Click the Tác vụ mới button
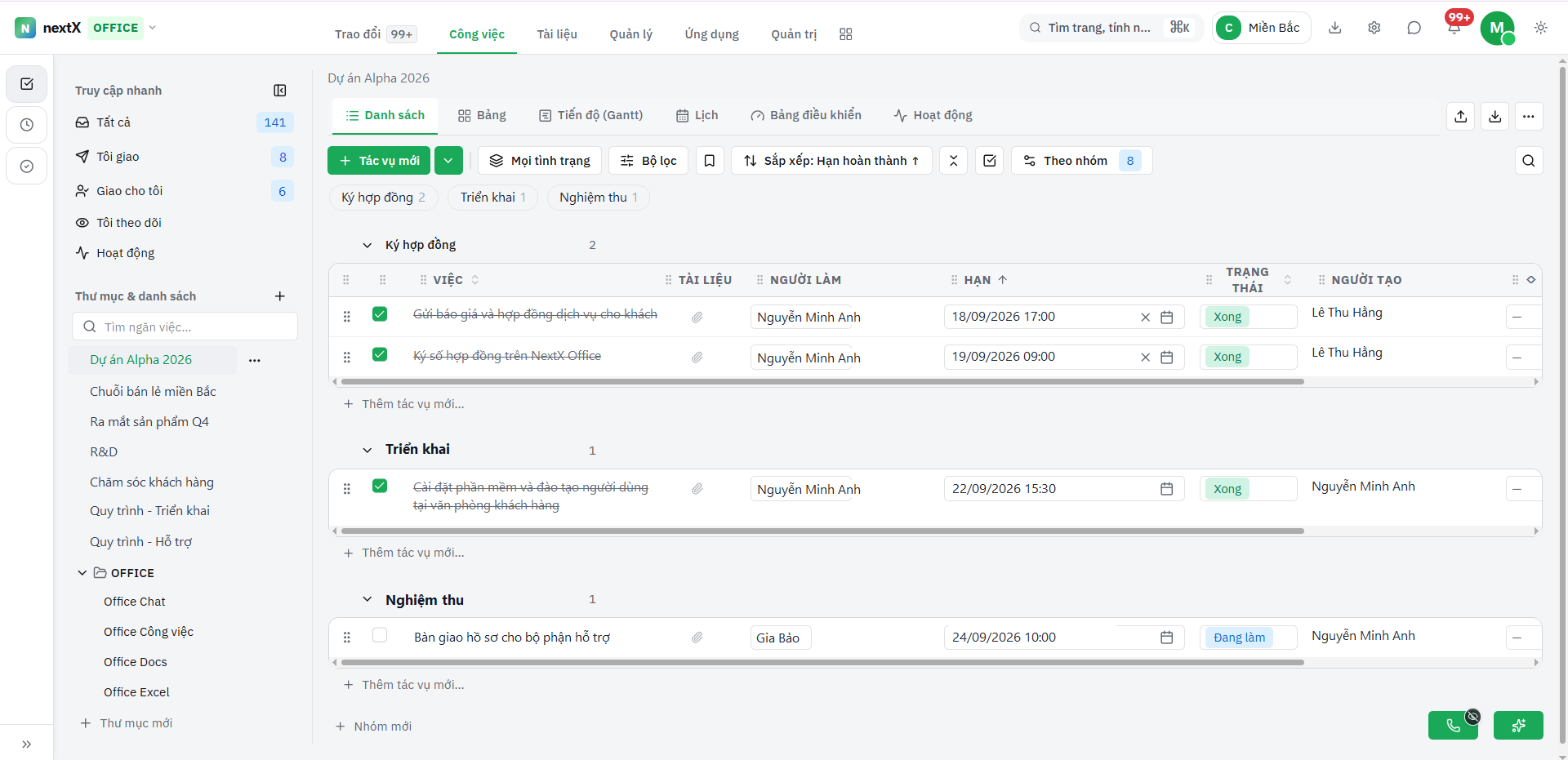 (x=380, y=161)
